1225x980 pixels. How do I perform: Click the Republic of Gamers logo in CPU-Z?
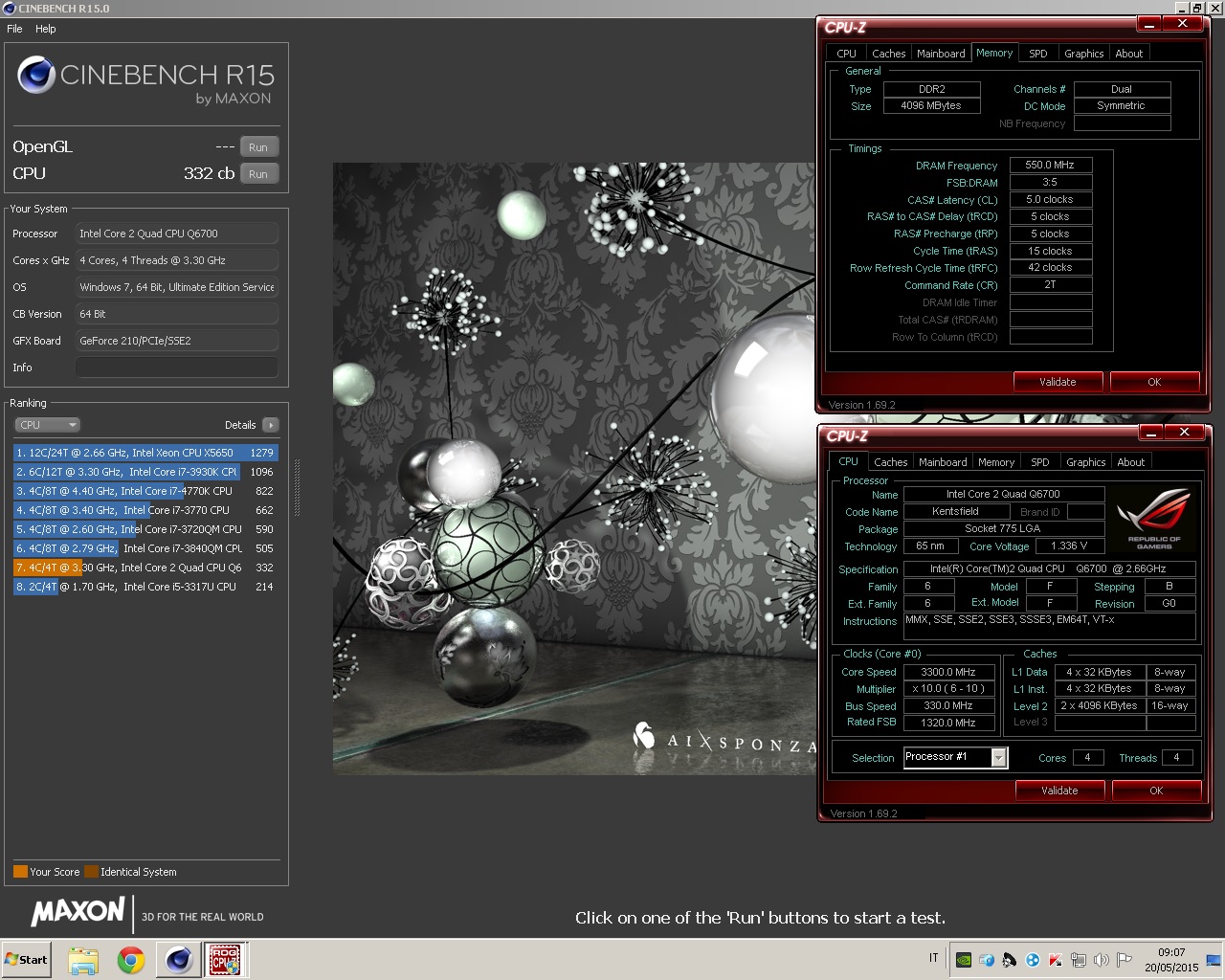[x=1154, y=519]
